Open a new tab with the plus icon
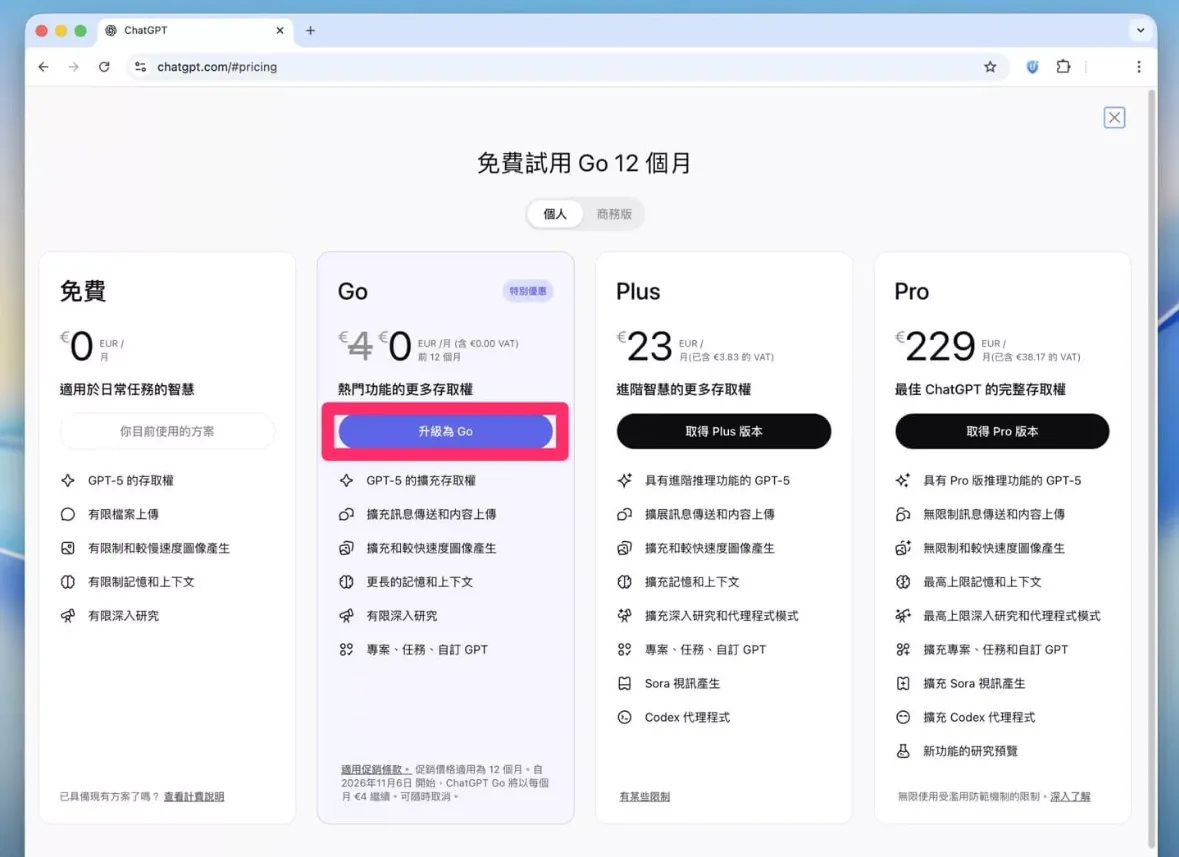This screenshot has height=857, width=1179. [310, 31]
